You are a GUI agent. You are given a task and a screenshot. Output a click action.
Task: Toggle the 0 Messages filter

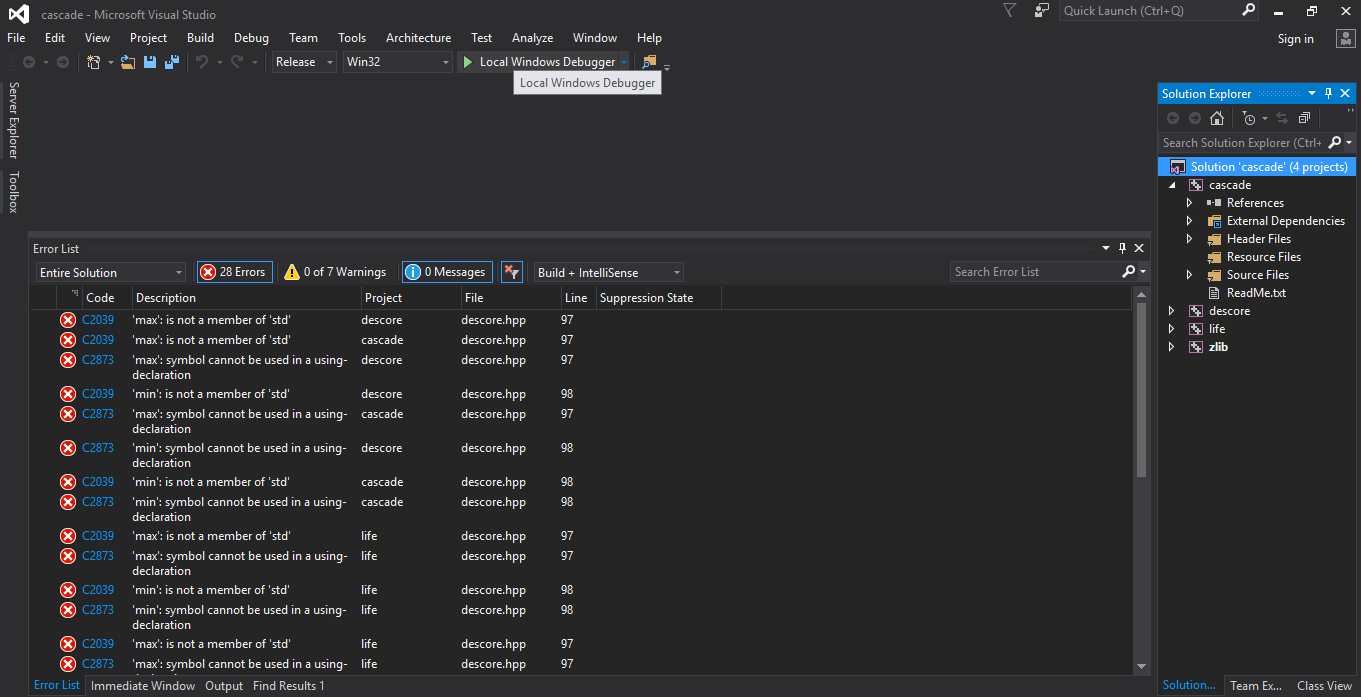[447, 272]
